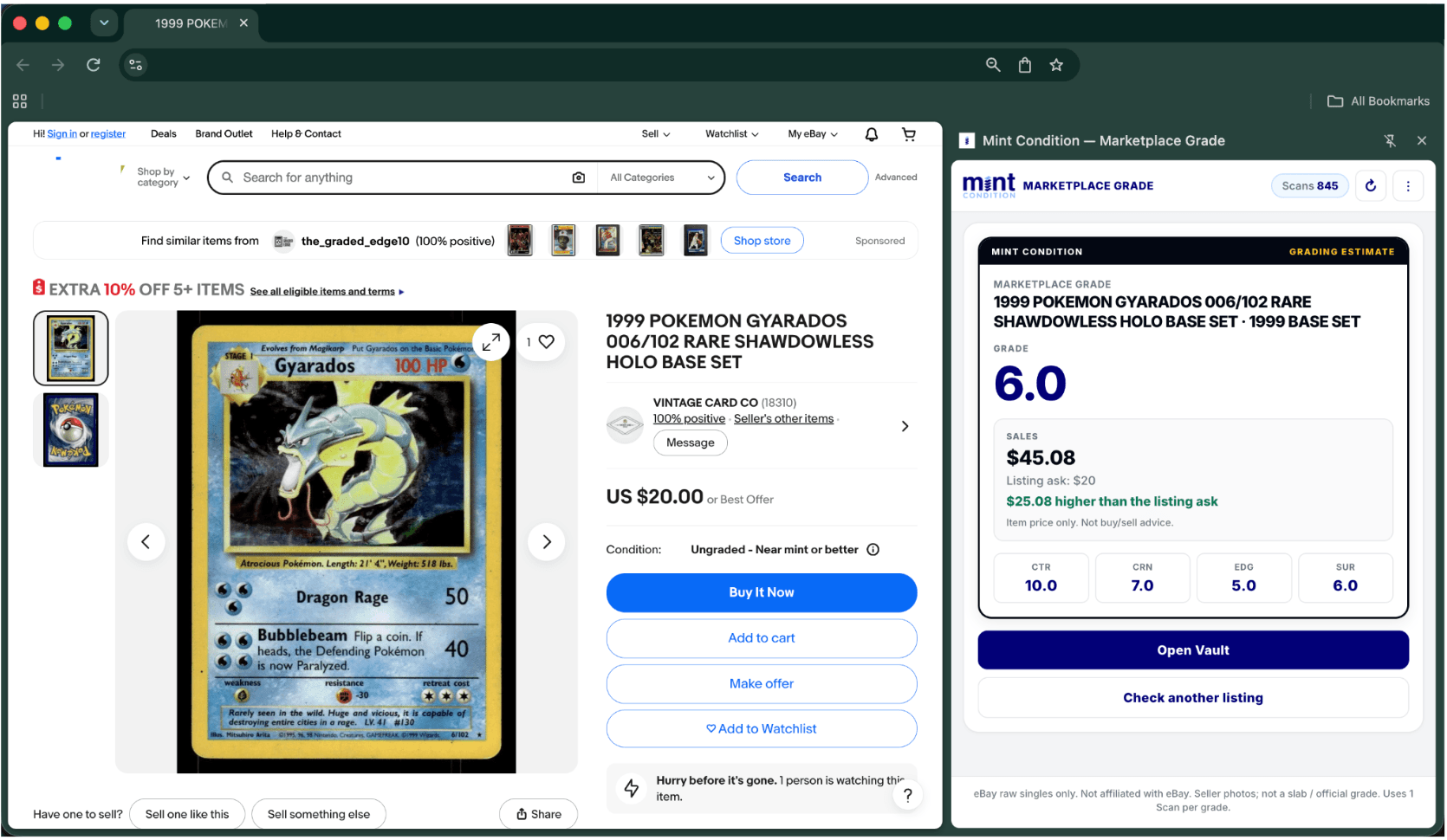The width and height of the screenshot is (1447, 840).
Task: Open the All Bookmarks folder
Action: click(x=1379, y=101)
